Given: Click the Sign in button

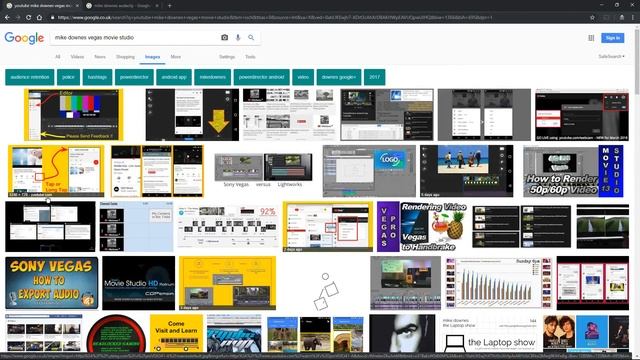Looking at the screenshot, I should coord(613,38).
